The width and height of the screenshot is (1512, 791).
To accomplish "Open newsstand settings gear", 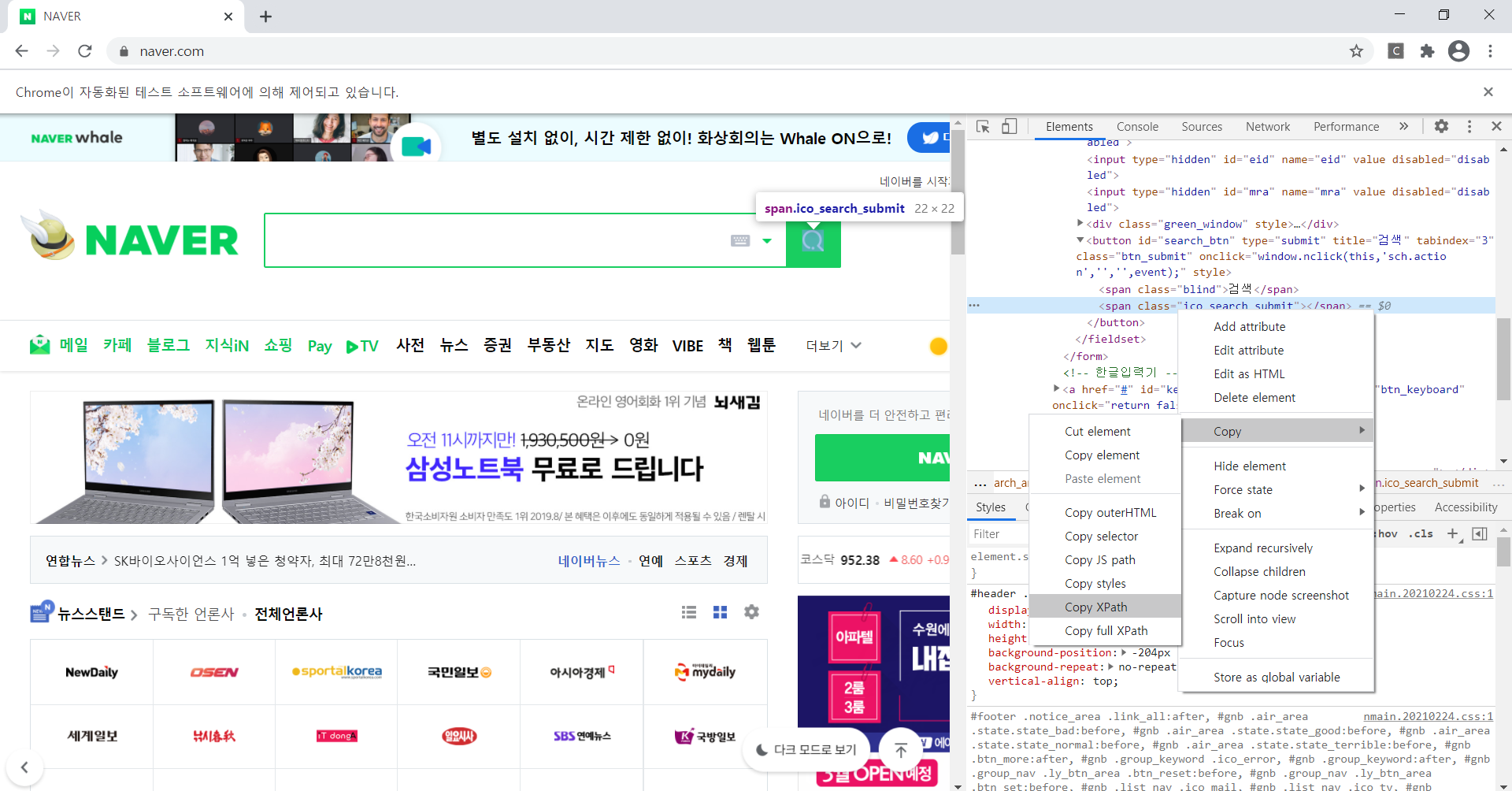I will [751, 612].
